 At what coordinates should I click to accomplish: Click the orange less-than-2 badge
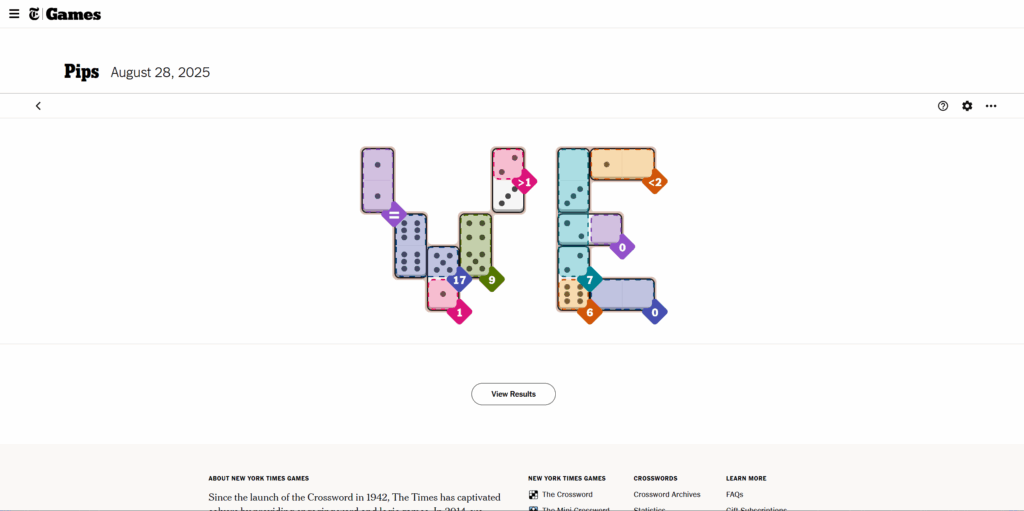tap(655, 182)
